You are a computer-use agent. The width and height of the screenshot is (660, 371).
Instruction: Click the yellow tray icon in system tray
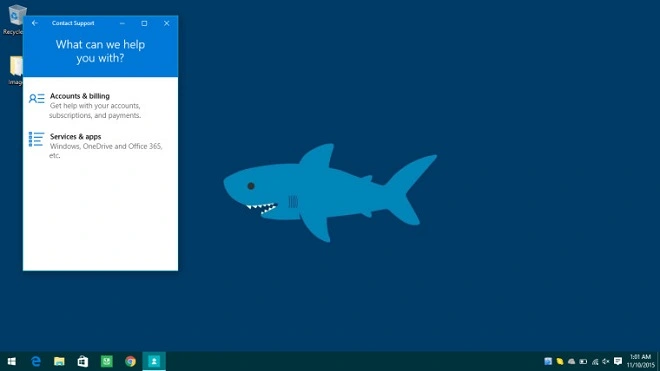pos(560,361)
